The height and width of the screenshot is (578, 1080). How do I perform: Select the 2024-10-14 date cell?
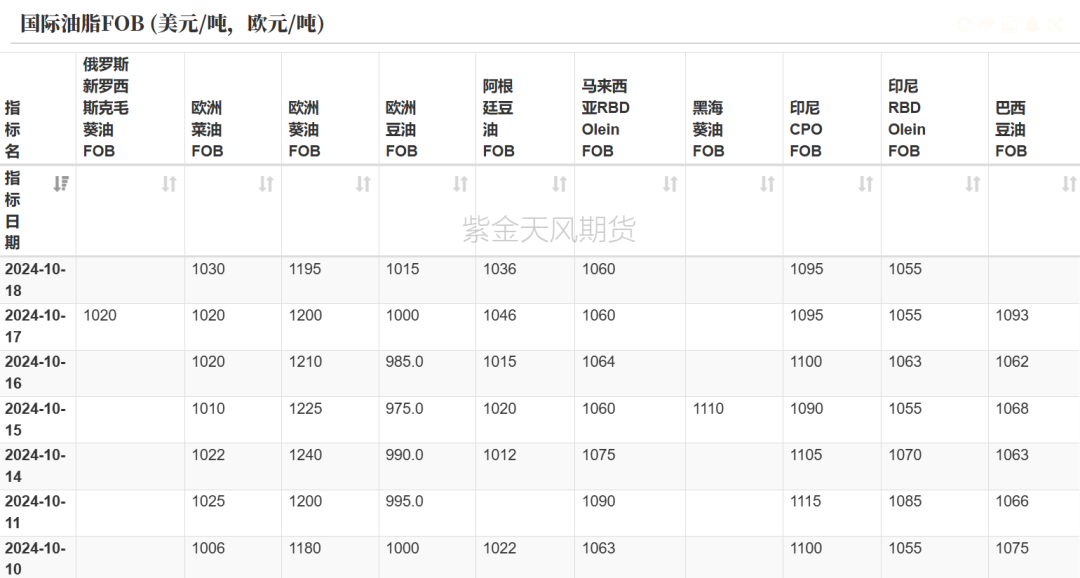pos(36,466)
